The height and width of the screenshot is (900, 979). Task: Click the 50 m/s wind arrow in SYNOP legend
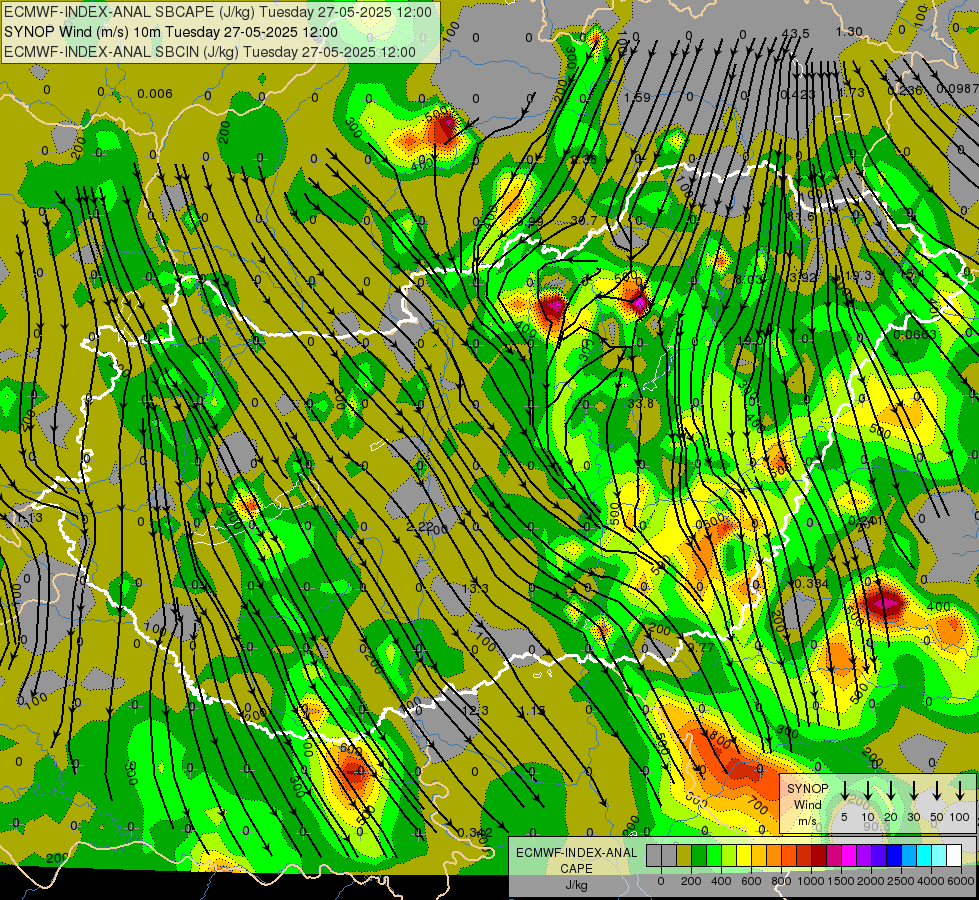(x=937, y=790)
